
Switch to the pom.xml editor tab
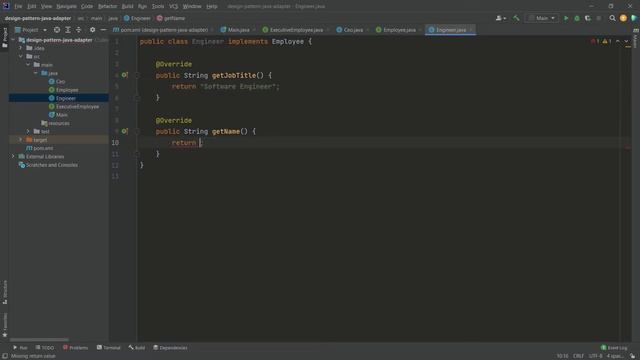point(163,30)
